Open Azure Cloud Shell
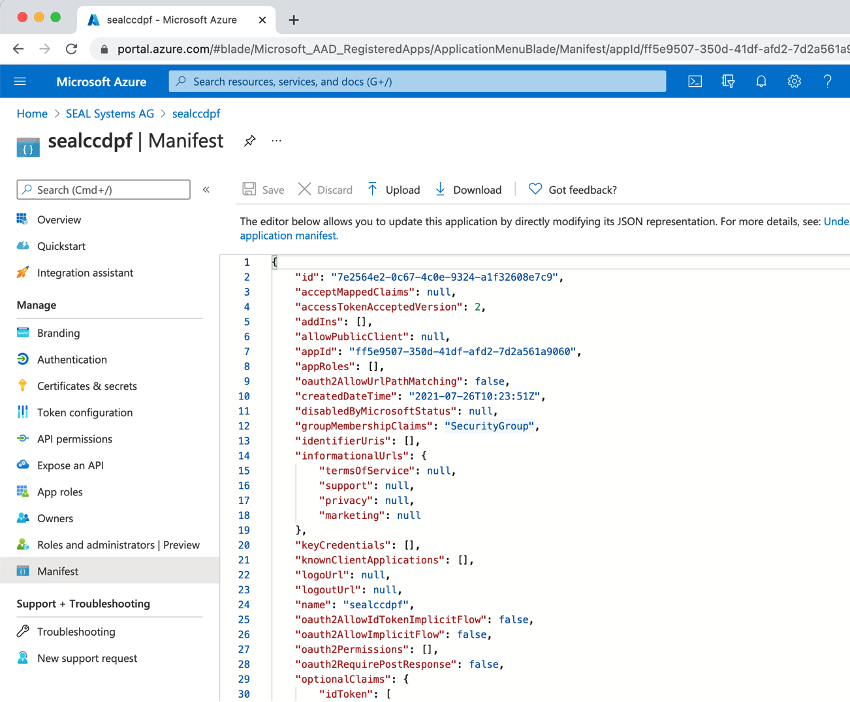 pos(695,81)
